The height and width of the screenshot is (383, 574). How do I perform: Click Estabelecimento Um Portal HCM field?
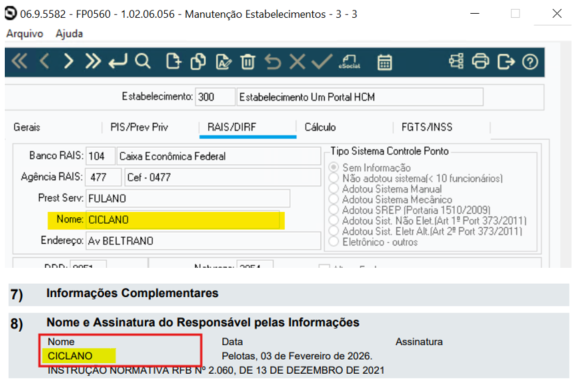coord(360,97)
